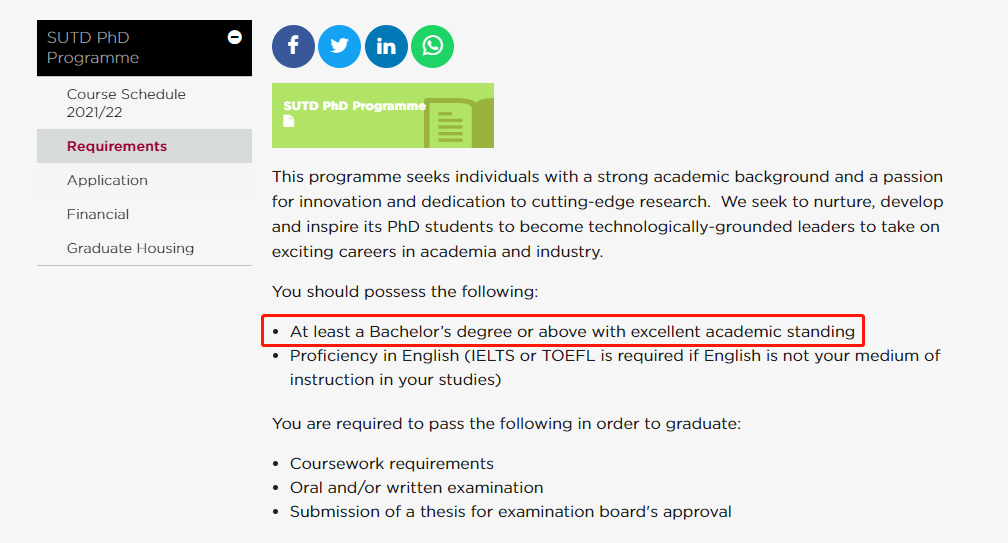The image size is (1008, 543).
Task: Share page on LinkedIn
Action: tap(386, 46)
